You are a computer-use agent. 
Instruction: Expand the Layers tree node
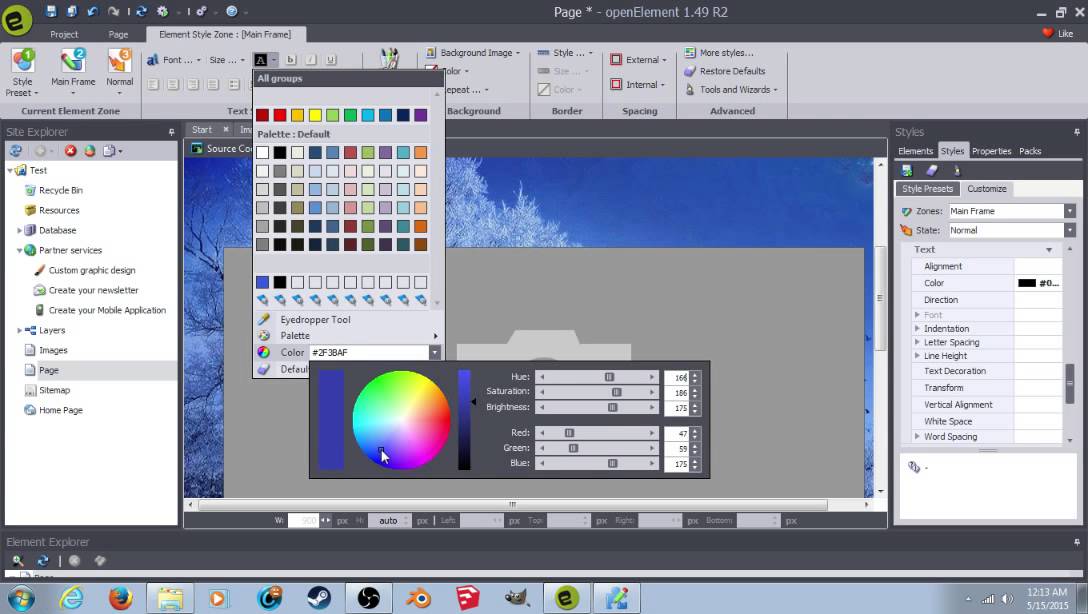click(19, 331)
